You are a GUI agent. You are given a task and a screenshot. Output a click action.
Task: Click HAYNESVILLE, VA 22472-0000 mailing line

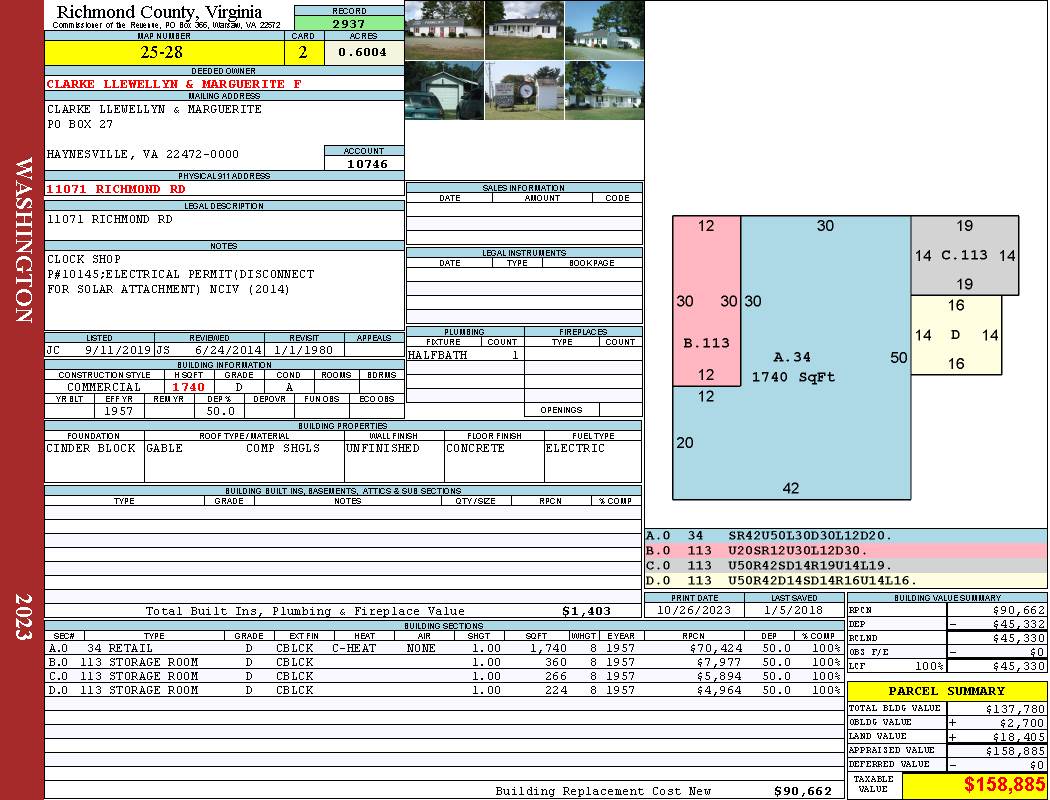pos(143,154)
